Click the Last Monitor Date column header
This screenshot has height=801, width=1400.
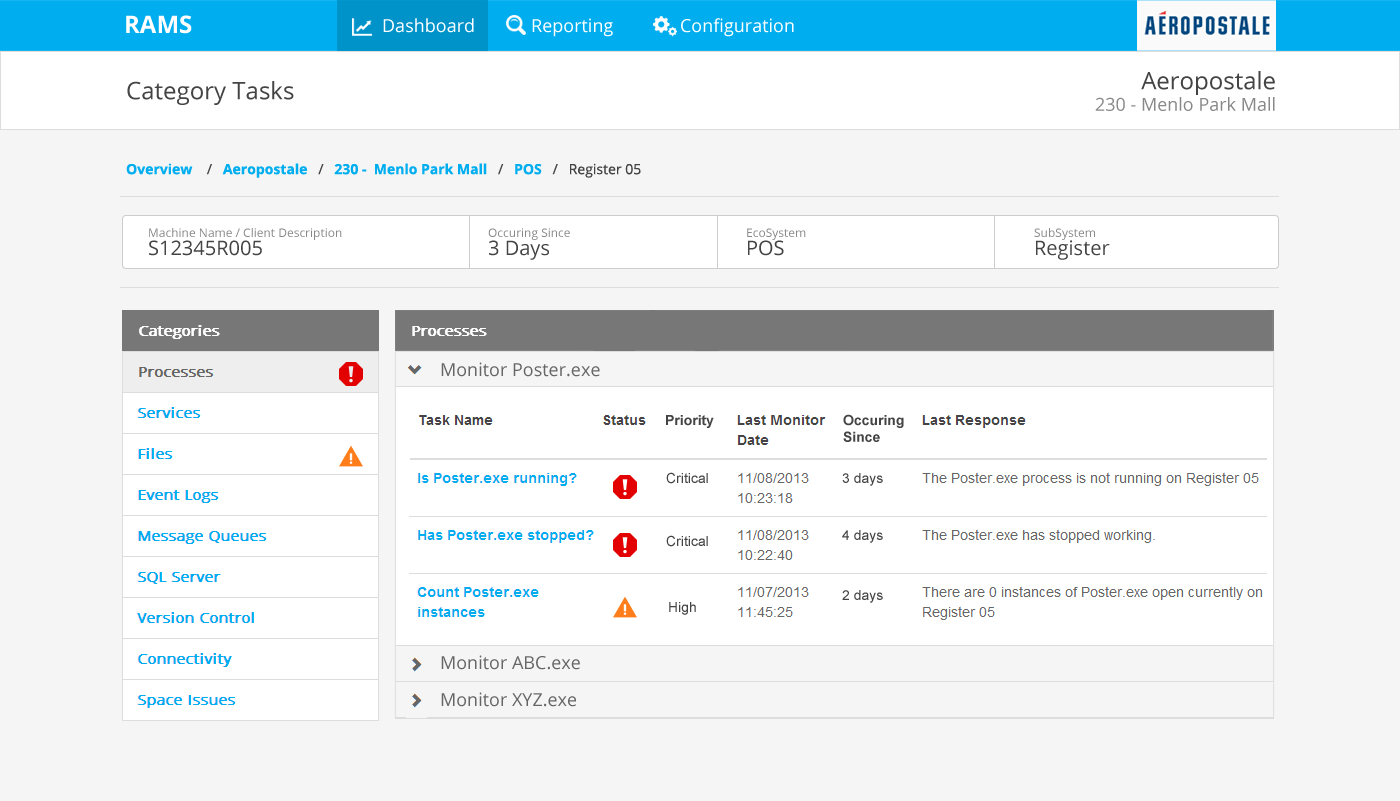[781, 430]
